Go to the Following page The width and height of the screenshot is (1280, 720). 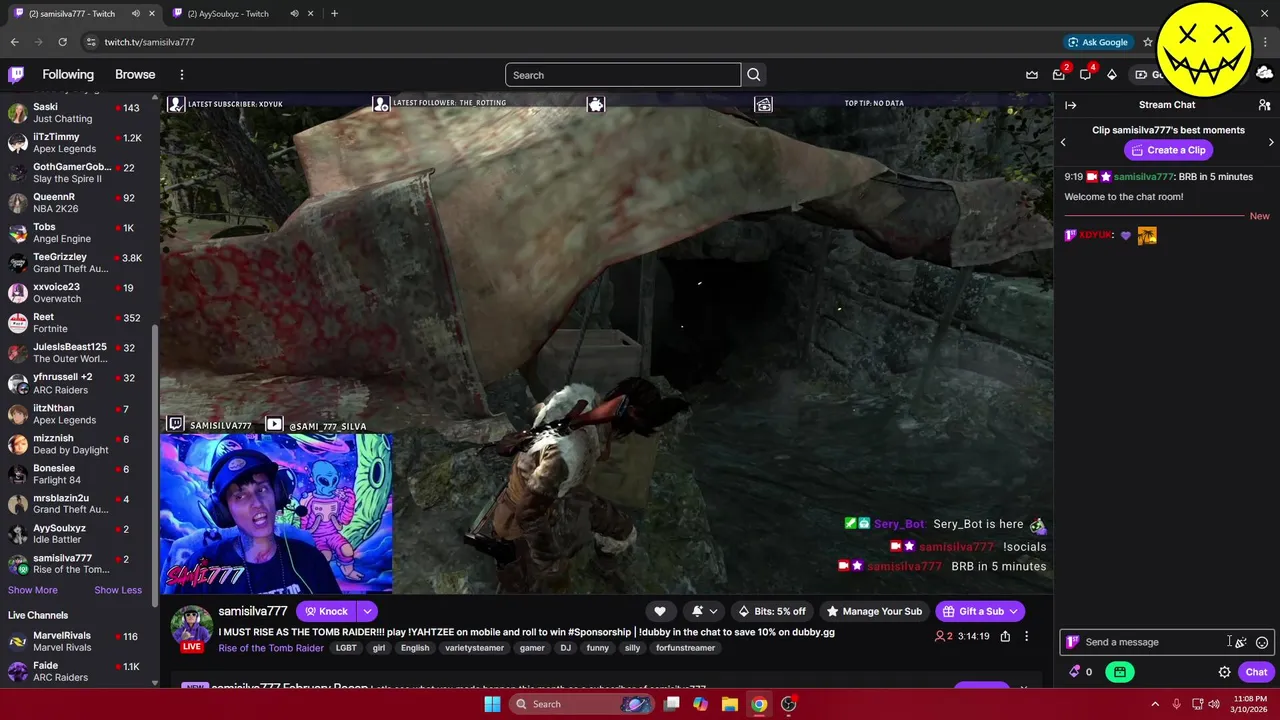pos(68,75)
